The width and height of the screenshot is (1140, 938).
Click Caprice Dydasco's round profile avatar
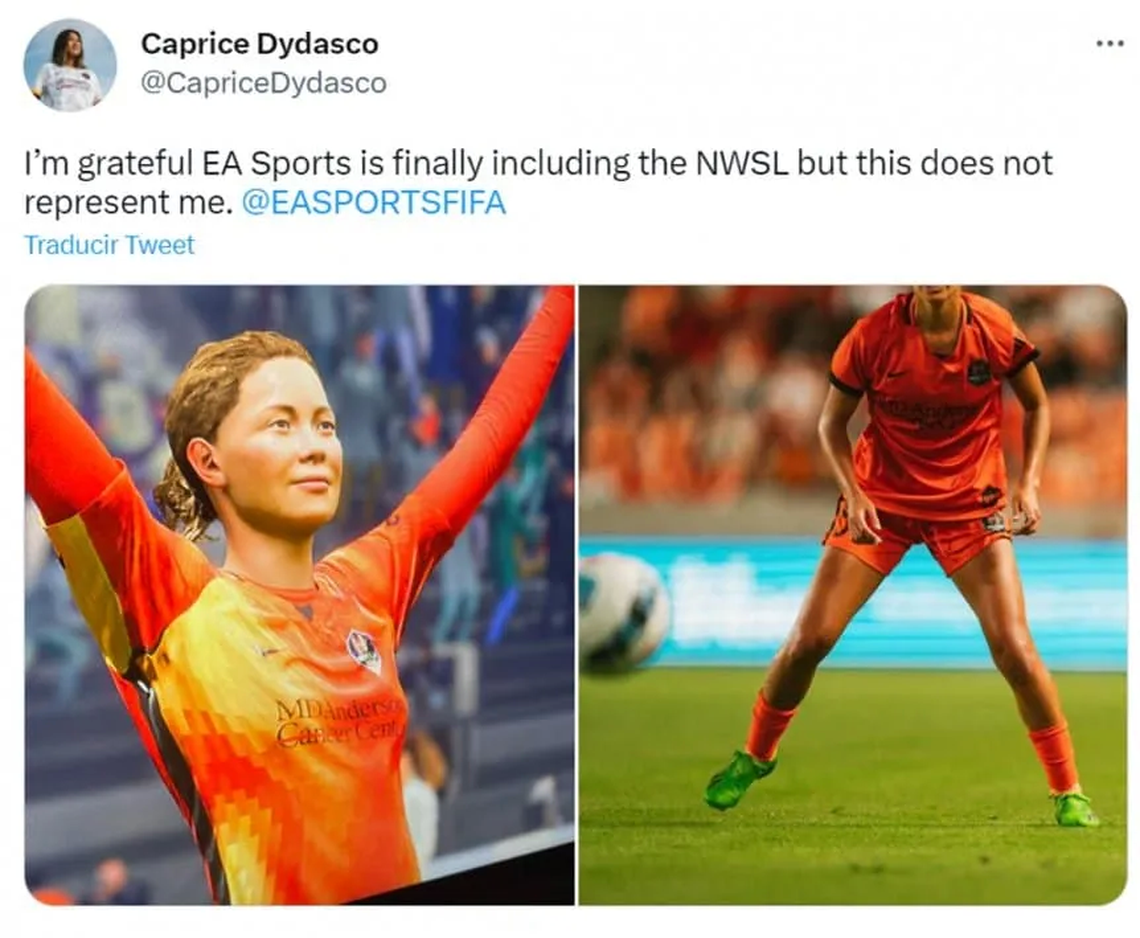70,65
